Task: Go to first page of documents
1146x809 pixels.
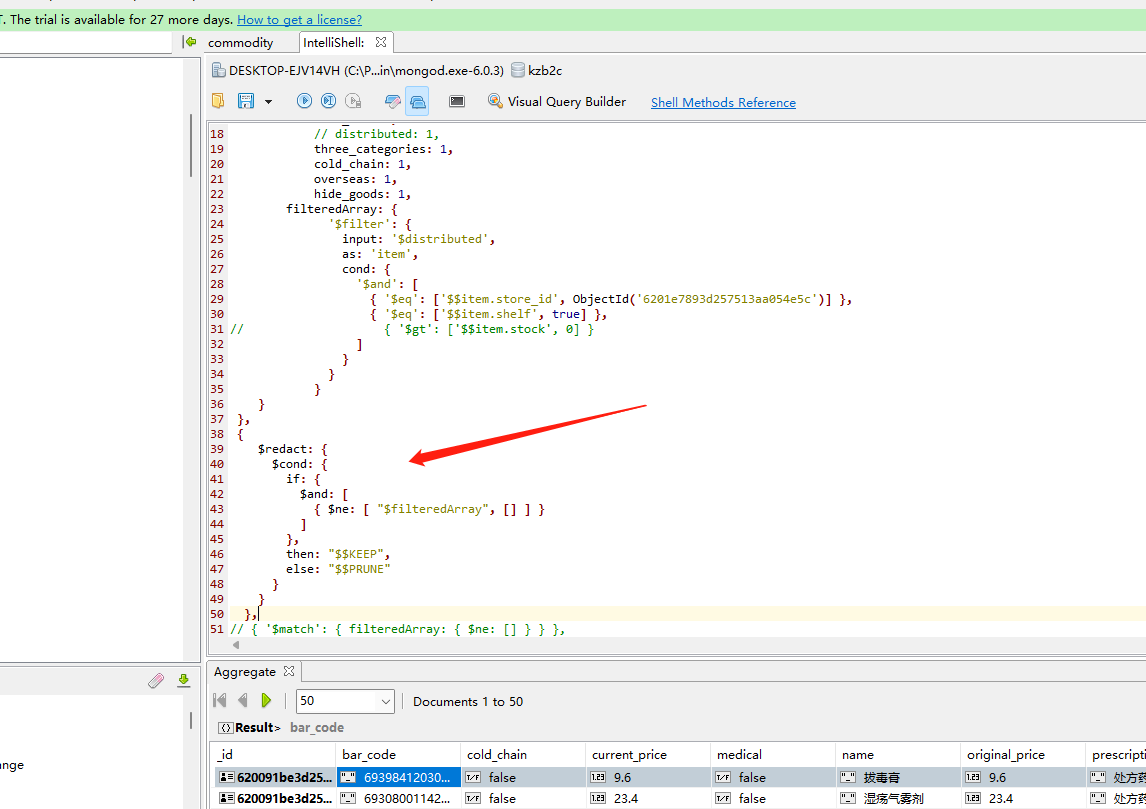Action: (x=220, y=701)
